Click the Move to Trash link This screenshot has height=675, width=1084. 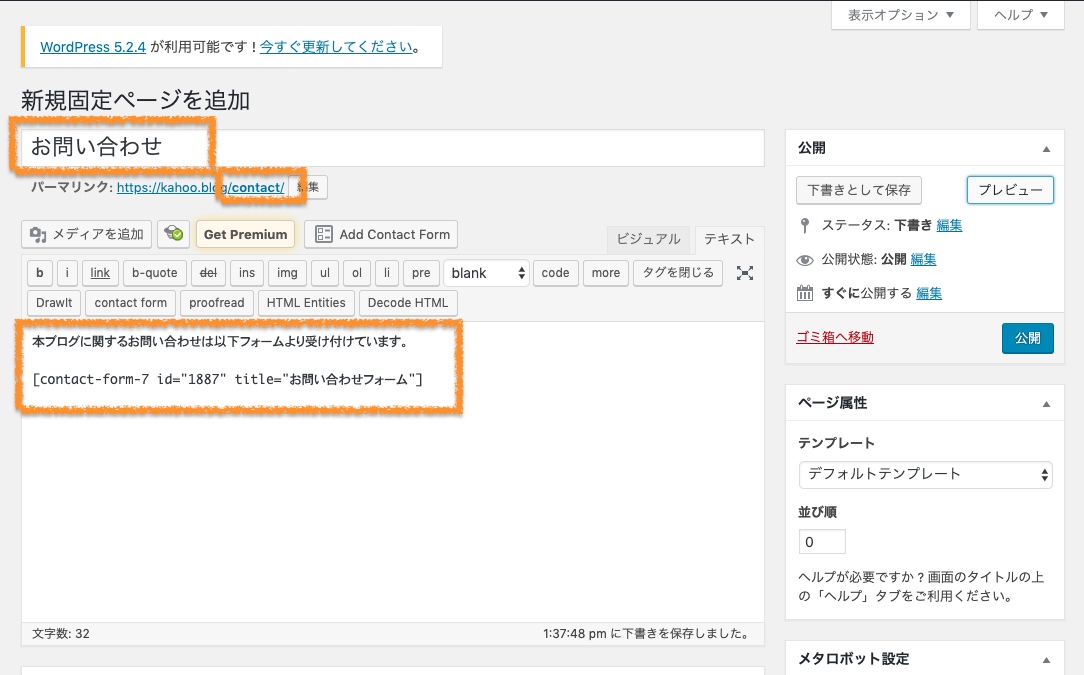click(835, 338)
